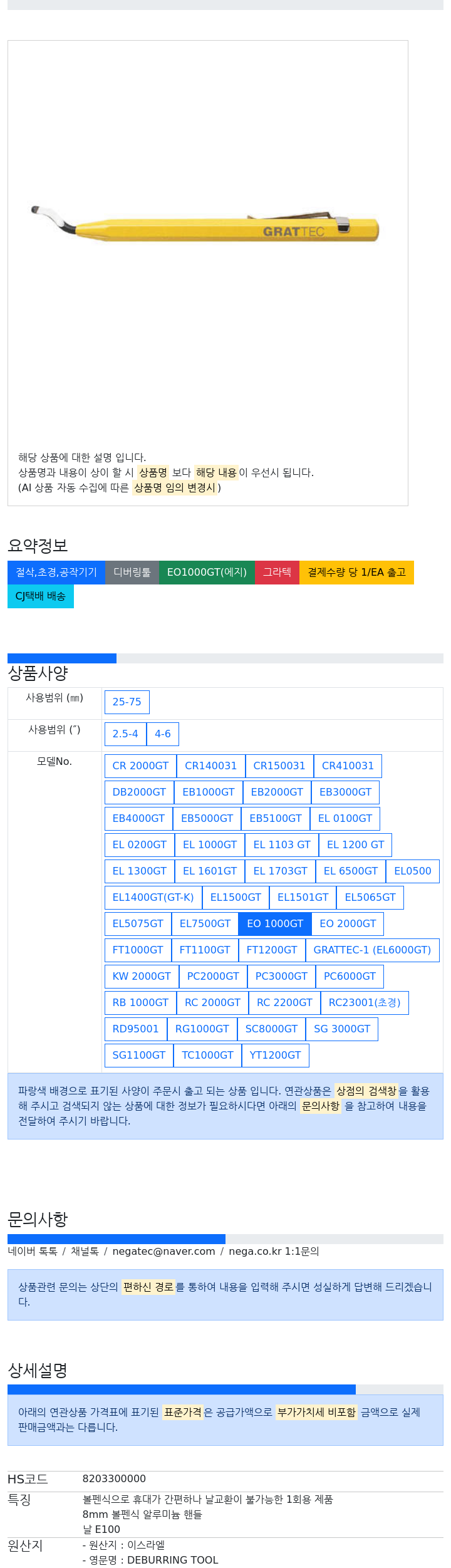451x1568 pixels.
Task: Select the 25-75 mm range option
Action: pos(127,702)
